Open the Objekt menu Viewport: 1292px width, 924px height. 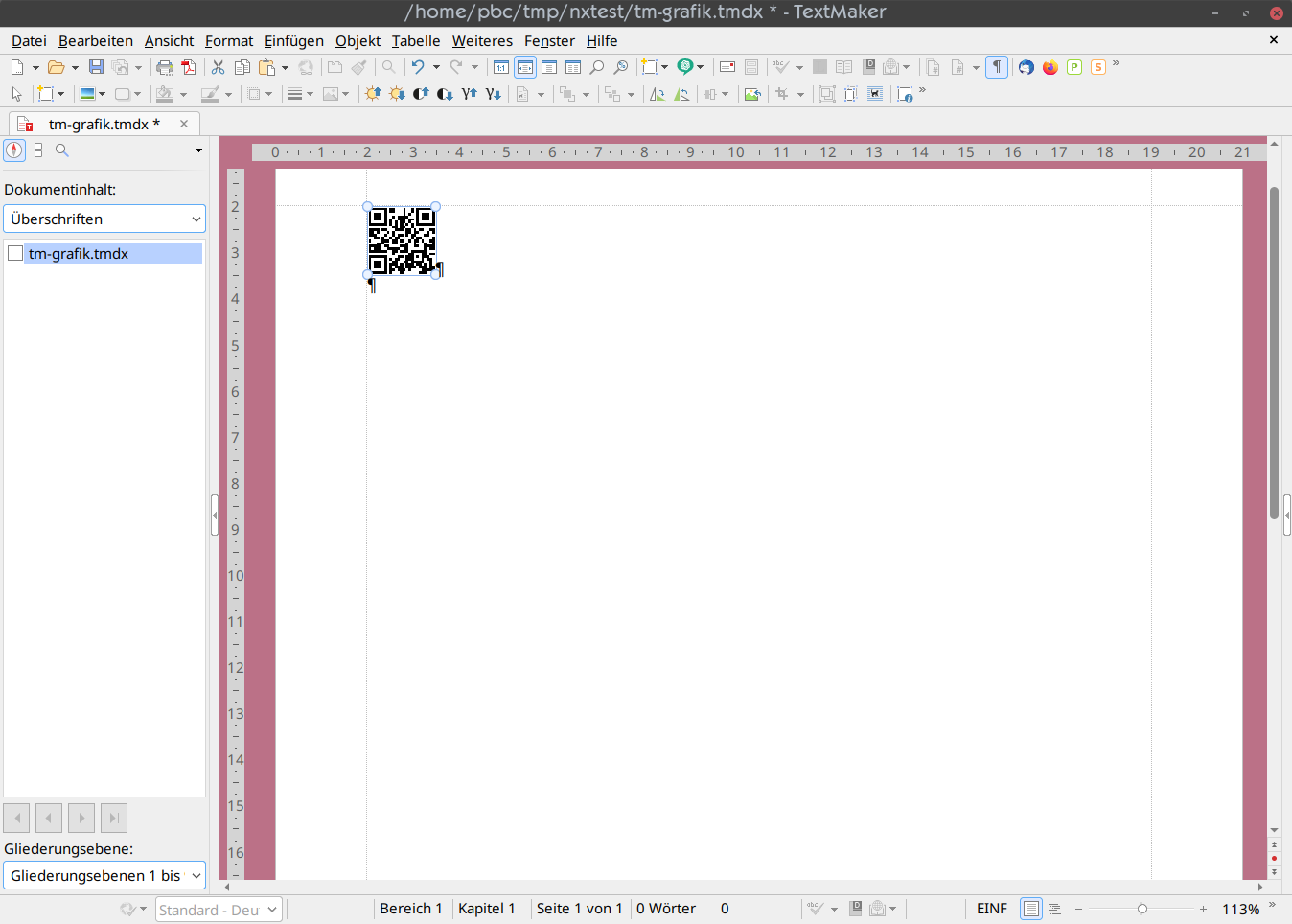click(x=358, y=41)
